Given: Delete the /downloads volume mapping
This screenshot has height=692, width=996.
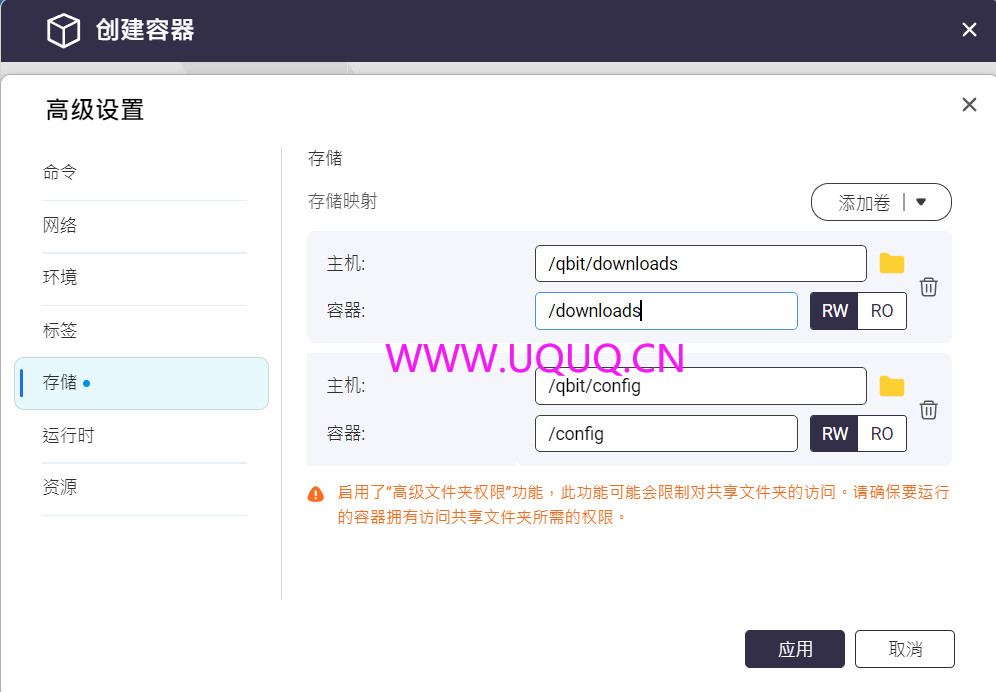Looking at the screenshot, I should point(928,287).
